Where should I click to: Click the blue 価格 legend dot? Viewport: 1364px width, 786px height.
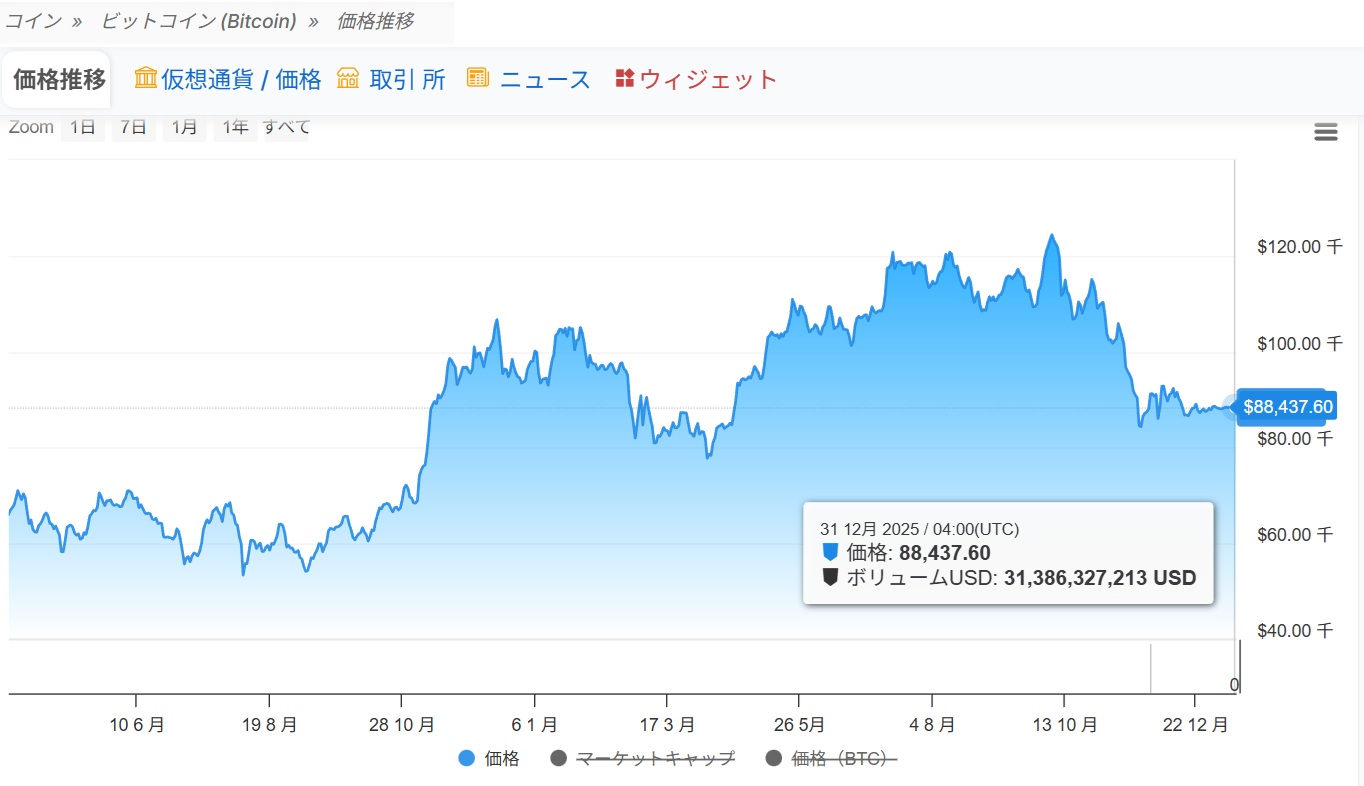(466, 759)
